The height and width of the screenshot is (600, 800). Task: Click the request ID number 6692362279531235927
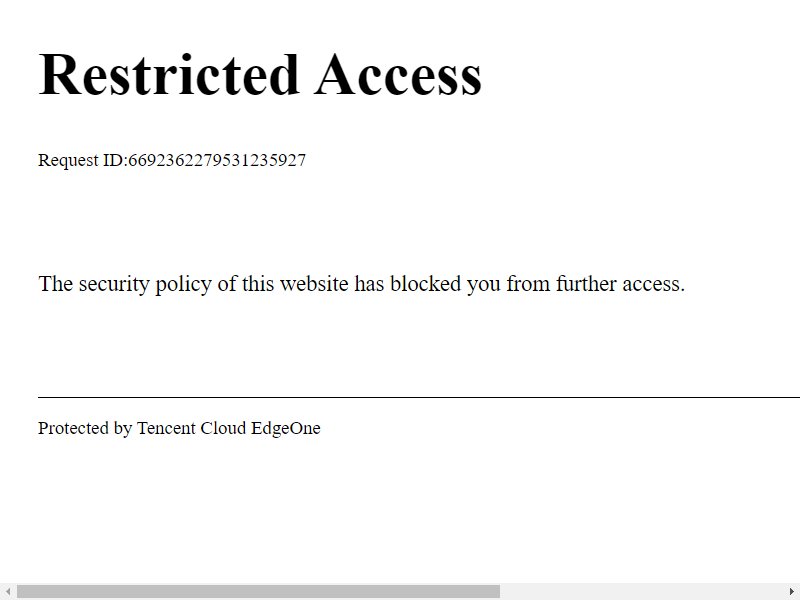217,160
